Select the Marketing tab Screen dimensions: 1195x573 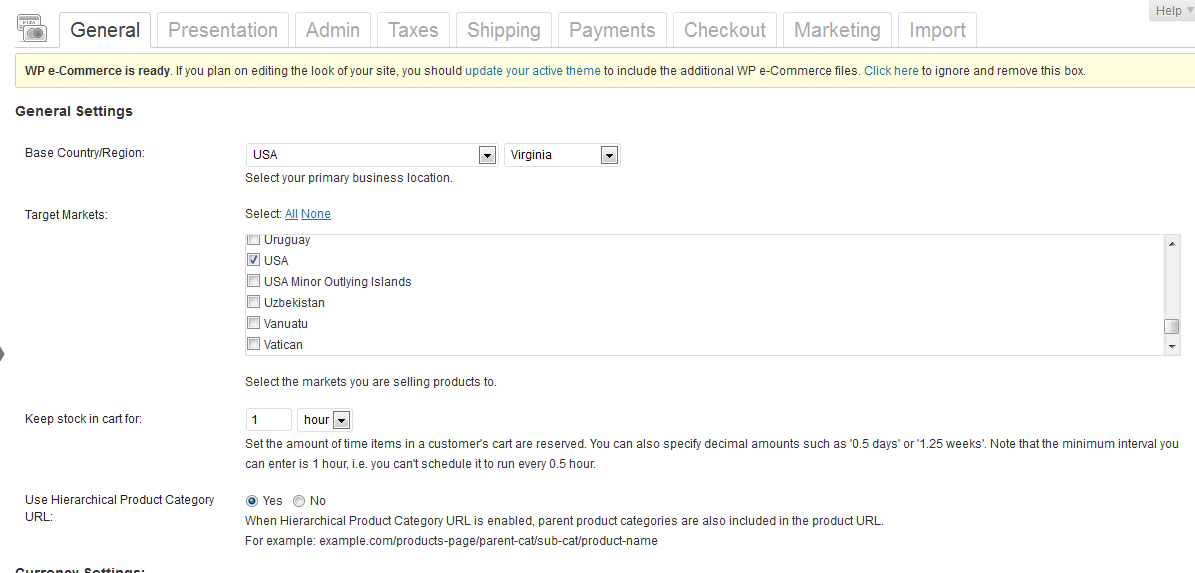click(x=837, y=30)
